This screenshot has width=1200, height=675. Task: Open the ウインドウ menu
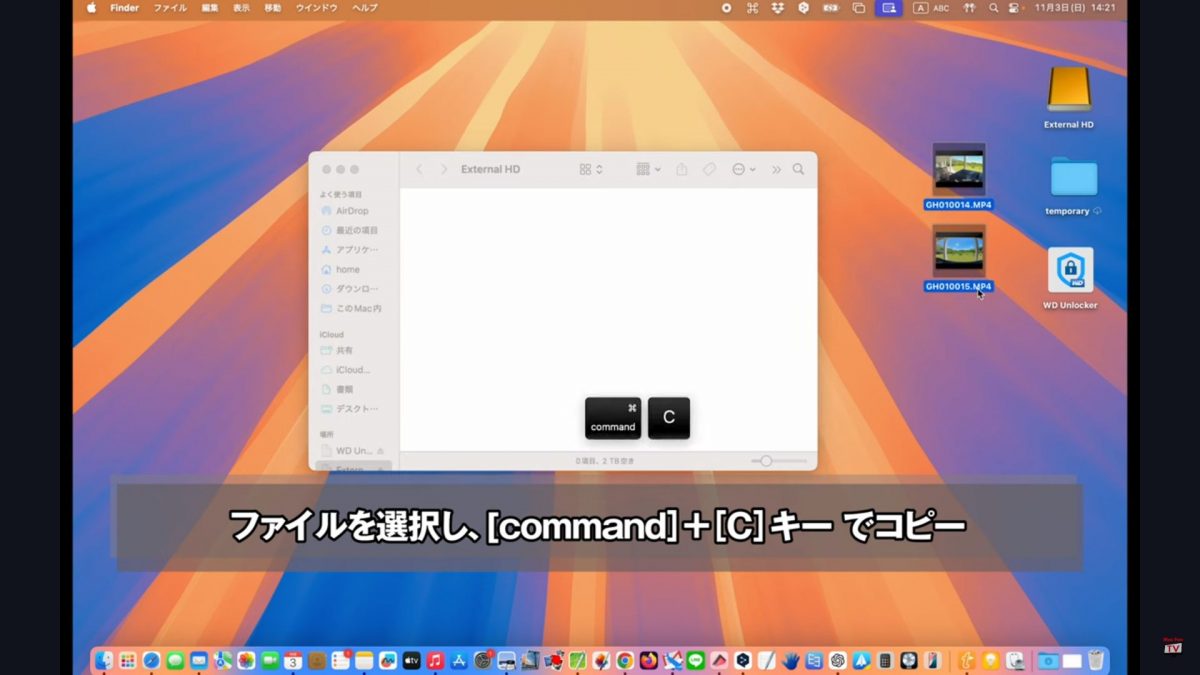316,8
